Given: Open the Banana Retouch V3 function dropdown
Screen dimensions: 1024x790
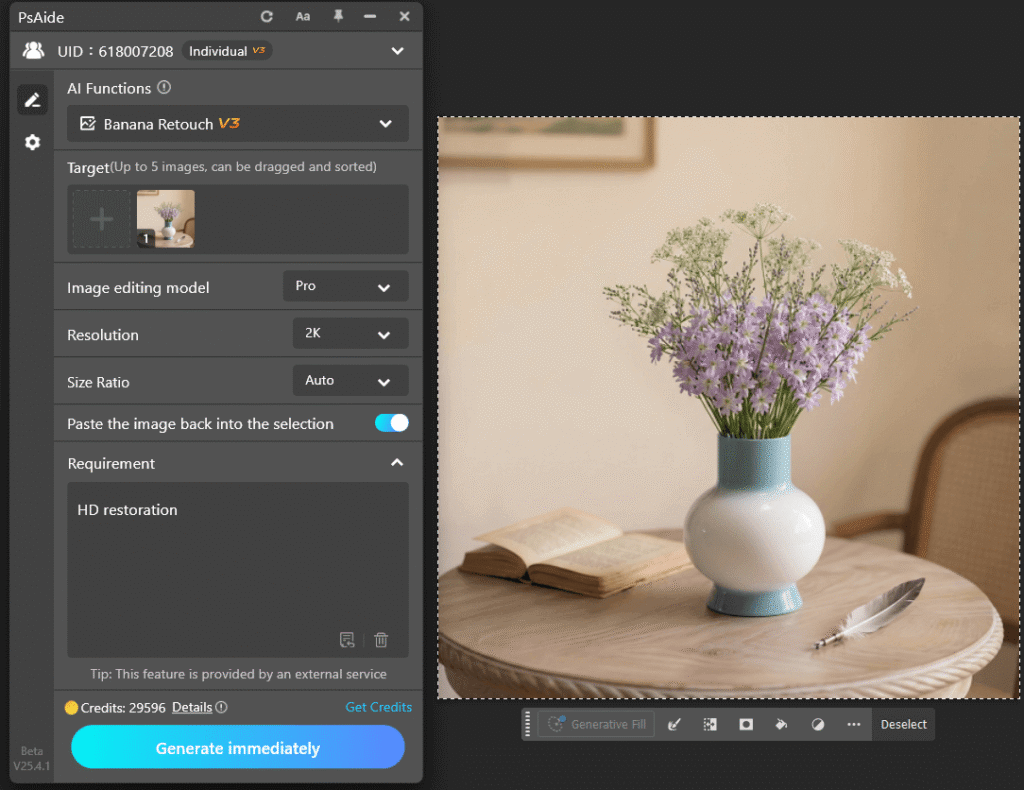Looking at the screenshot, I should pyautogui.click(x=237, y=124).
